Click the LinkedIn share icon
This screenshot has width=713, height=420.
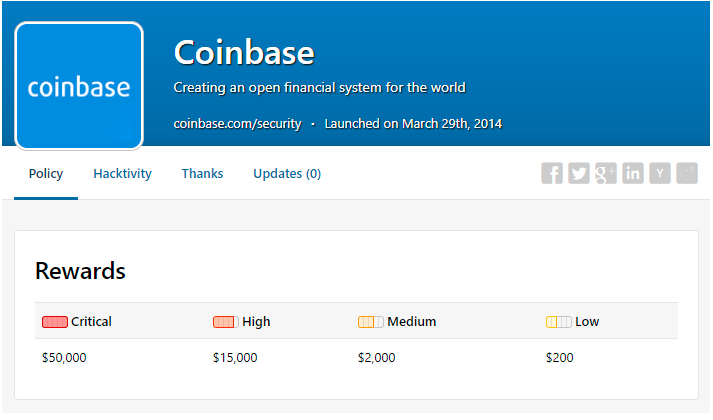633,173
